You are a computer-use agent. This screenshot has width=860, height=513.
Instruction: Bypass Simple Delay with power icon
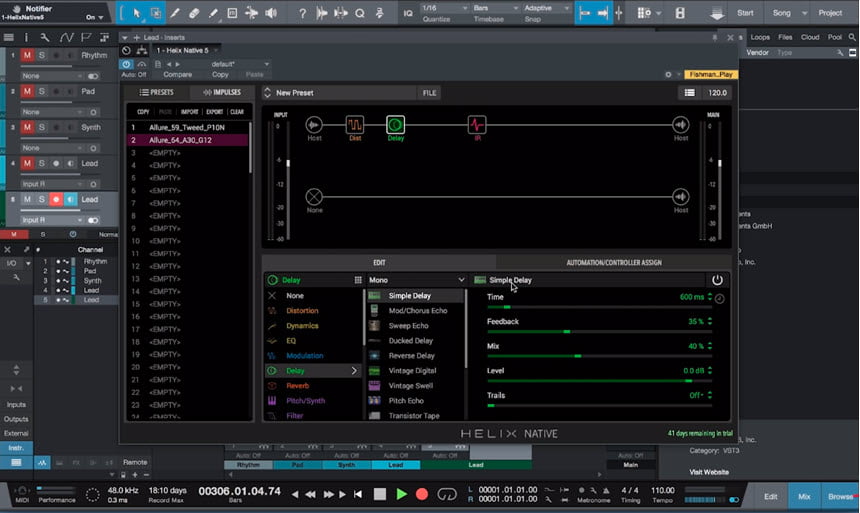[x=717, y=280]
